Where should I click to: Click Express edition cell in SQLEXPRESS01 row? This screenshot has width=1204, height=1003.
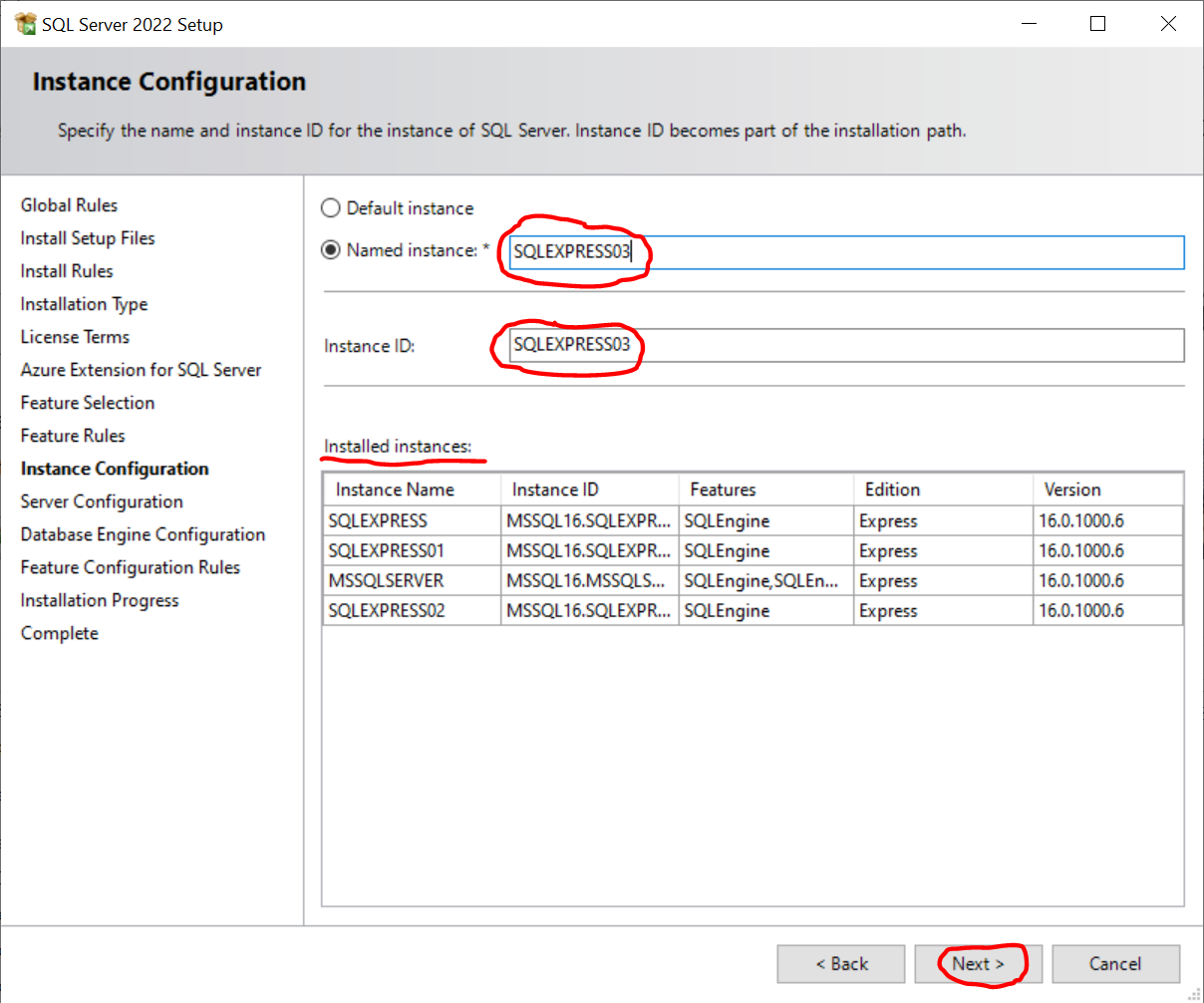pyautogui.click(x=944, y=550)
